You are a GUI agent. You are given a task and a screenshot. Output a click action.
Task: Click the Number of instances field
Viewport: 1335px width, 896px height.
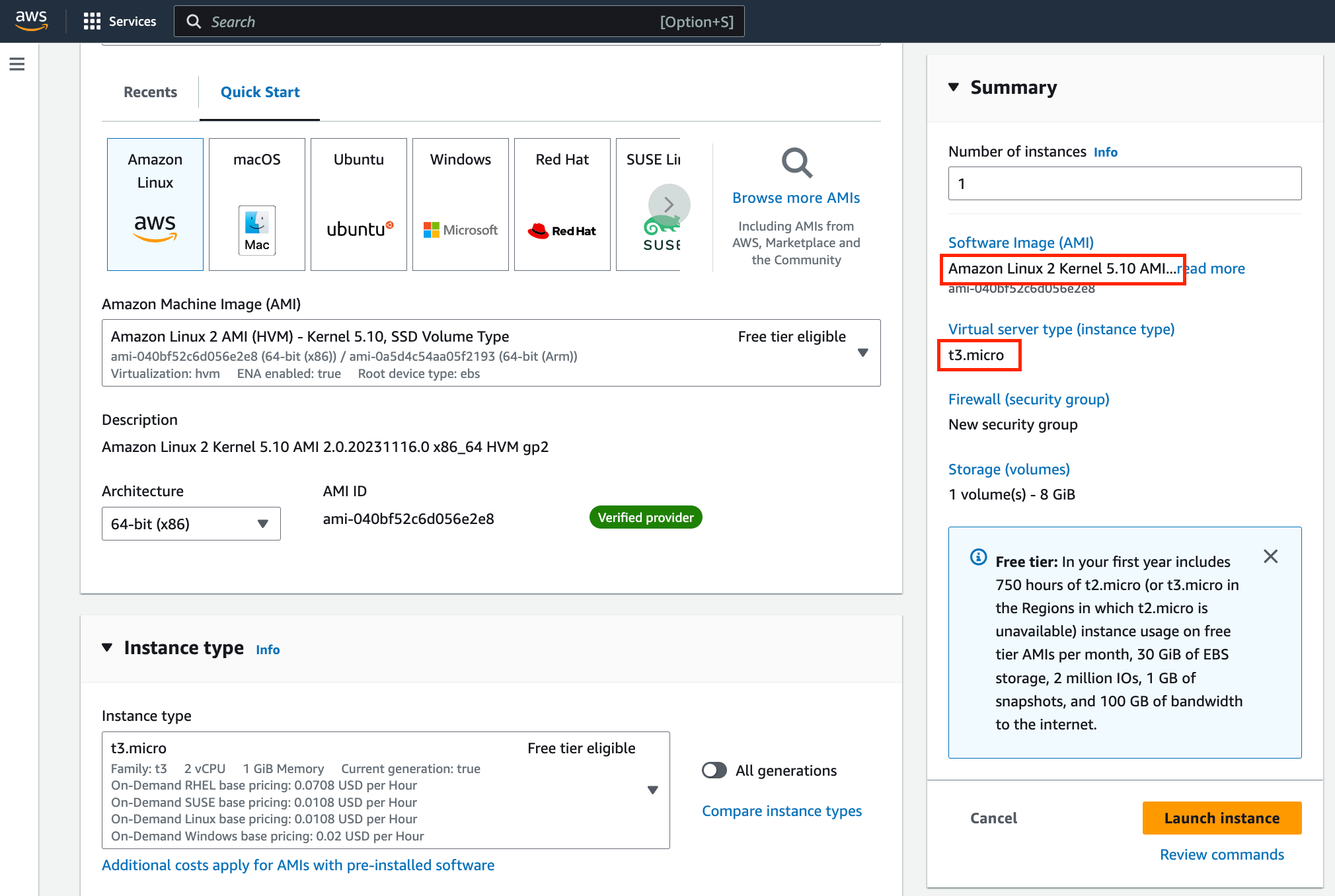1124,184
